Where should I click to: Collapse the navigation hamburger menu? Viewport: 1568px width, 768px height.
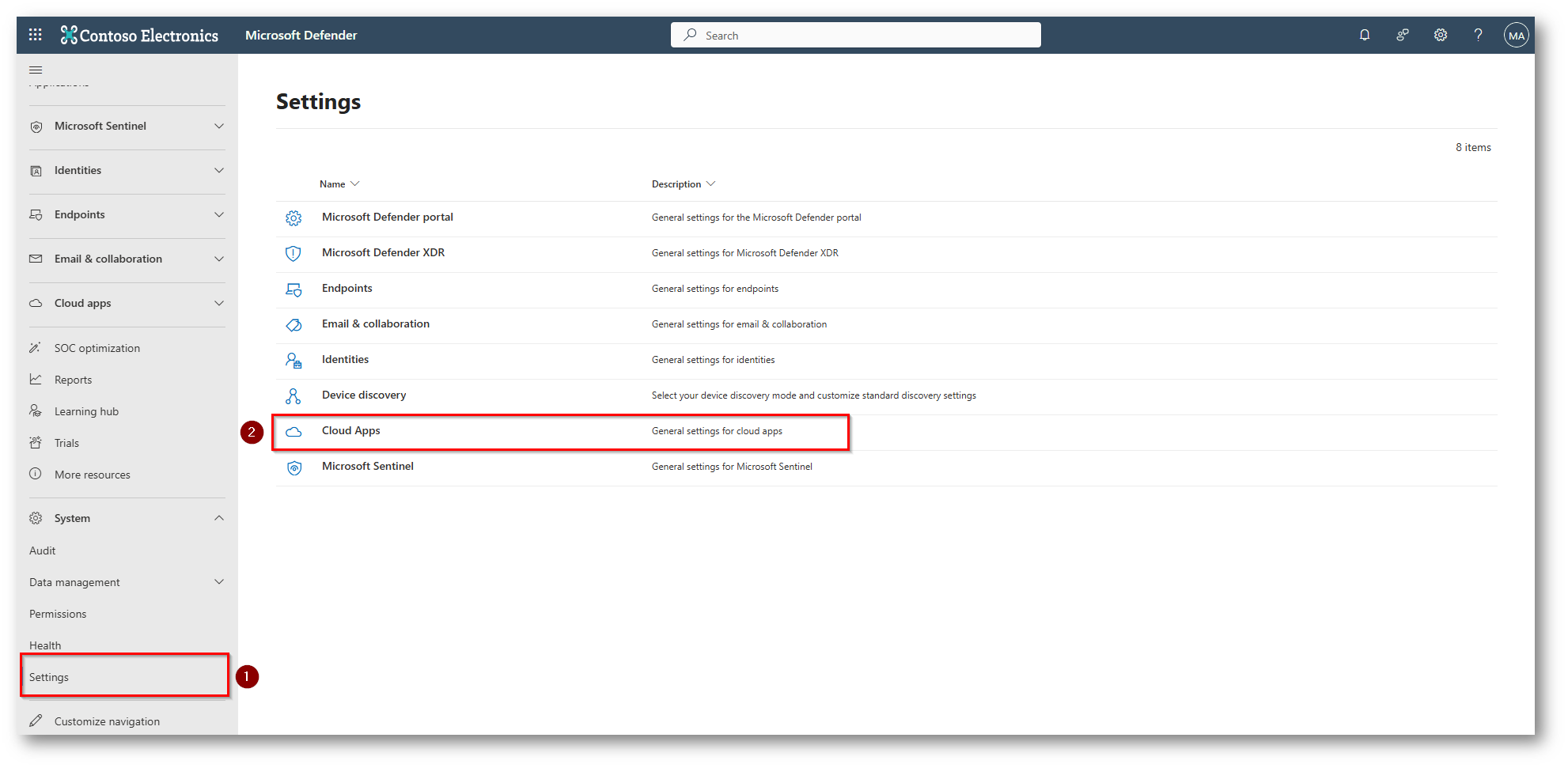[36, 70]
